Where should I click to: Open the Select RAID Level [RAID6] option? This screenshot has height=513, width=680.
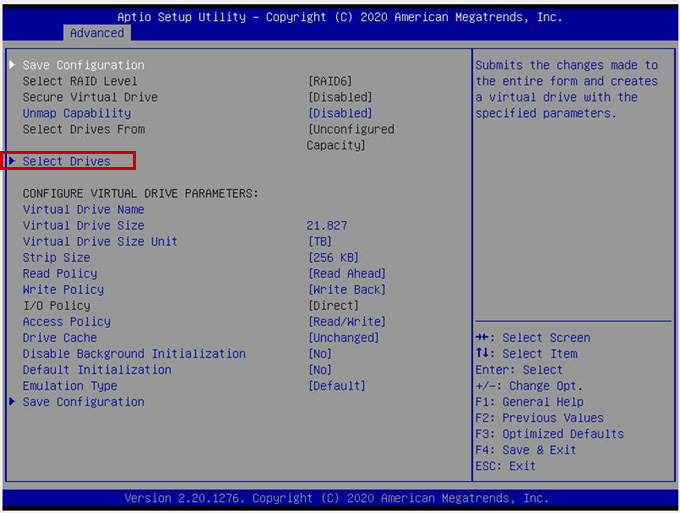(x=330, y=81)
